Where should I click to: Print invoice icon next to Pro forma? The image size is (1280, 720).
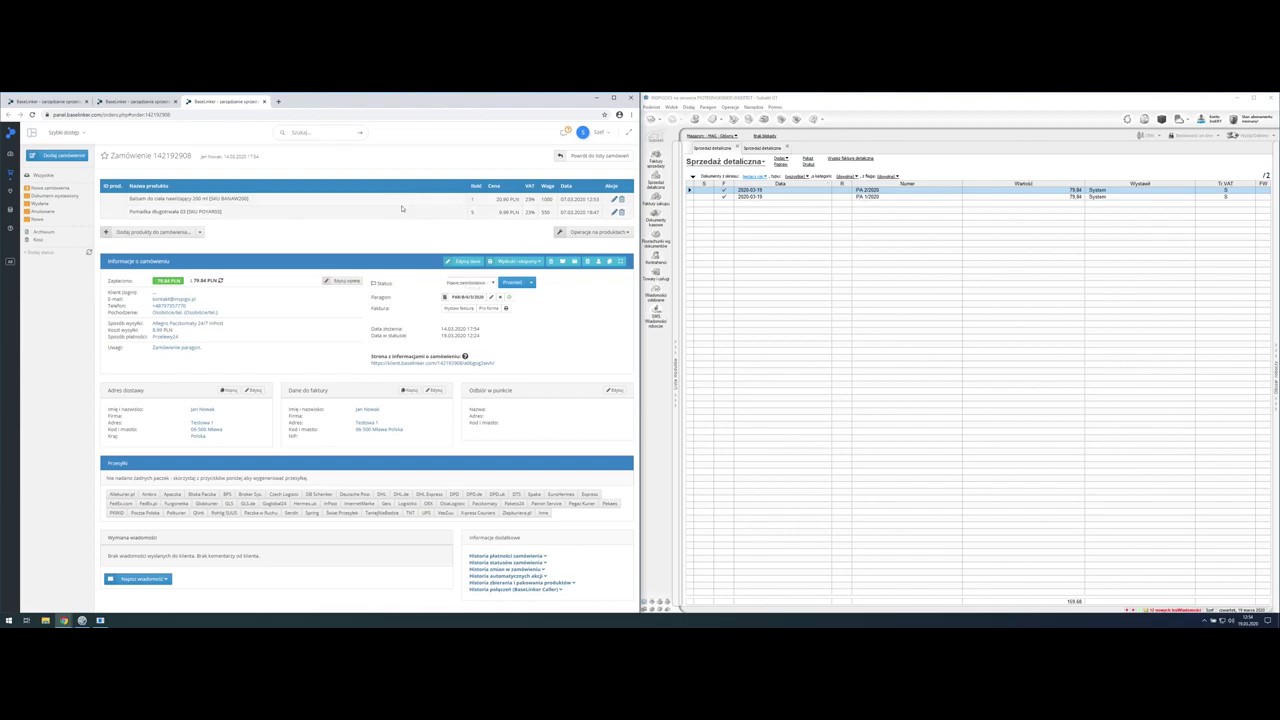(506, 308)
